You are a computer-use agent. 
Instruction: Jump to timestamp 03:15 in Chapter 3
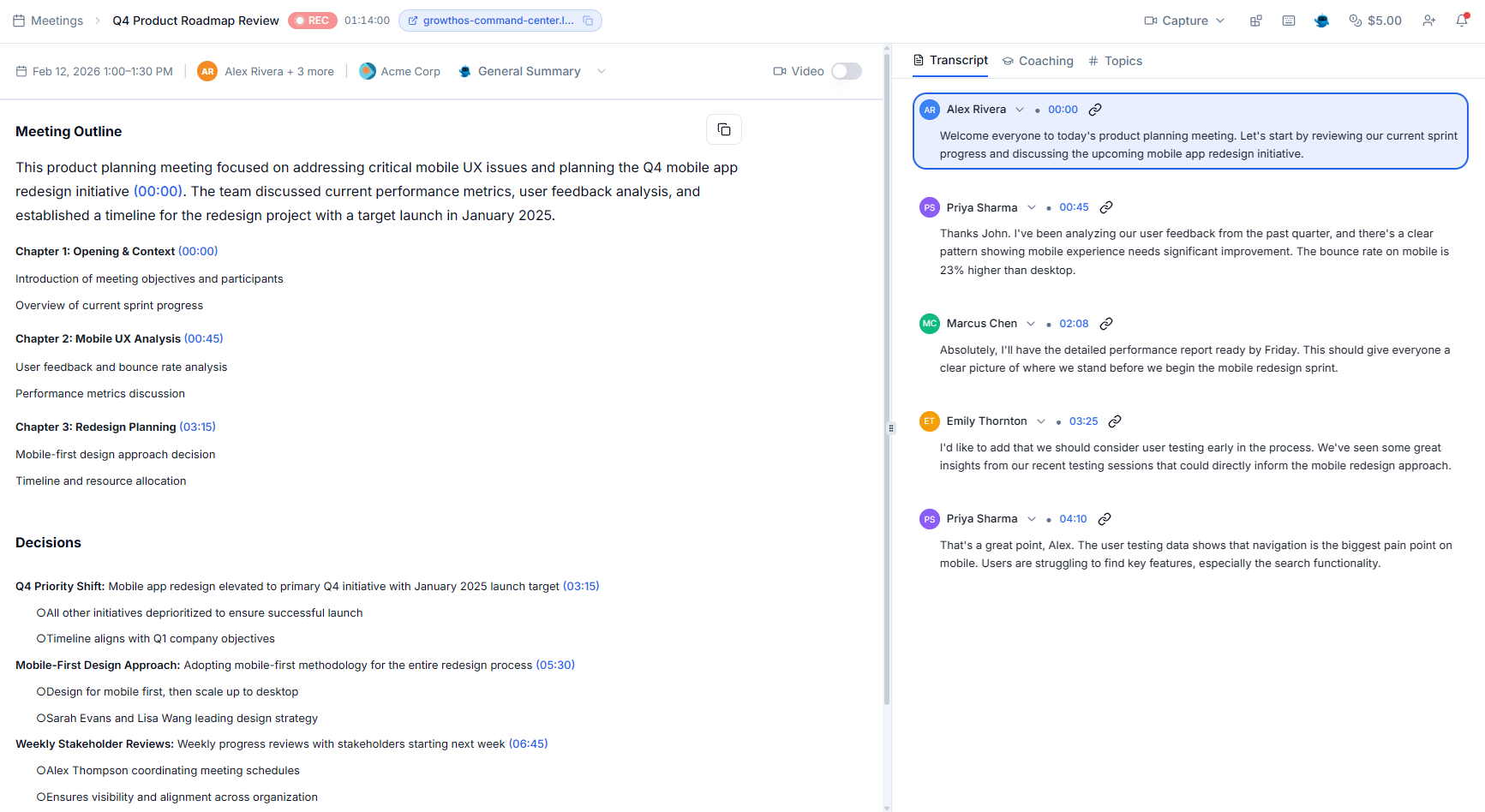(x=198, y=426)
